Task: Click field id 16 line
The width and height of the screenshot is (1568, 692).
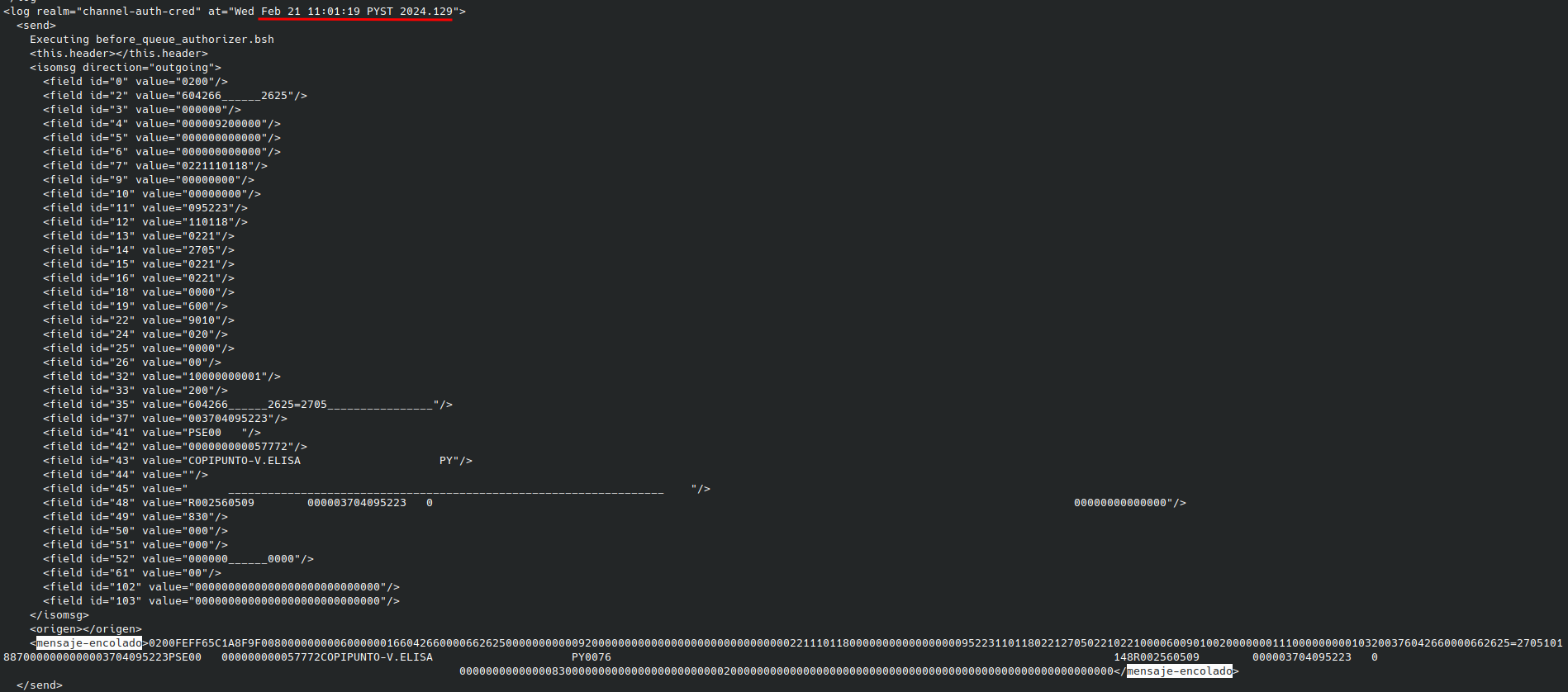Action: pos(139,278)
